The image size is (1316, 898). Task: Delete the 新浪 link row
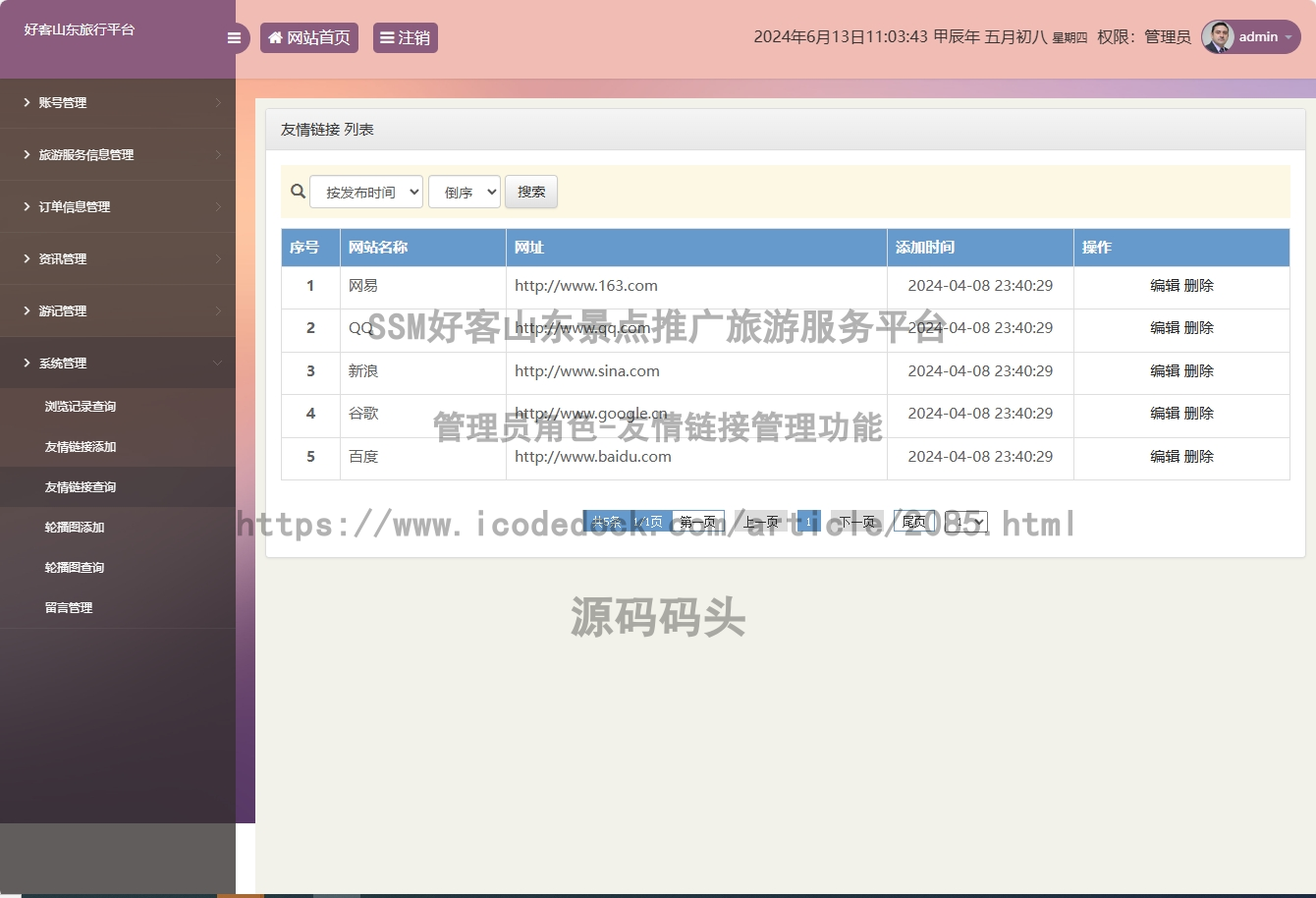click(x=1199, y=371)
